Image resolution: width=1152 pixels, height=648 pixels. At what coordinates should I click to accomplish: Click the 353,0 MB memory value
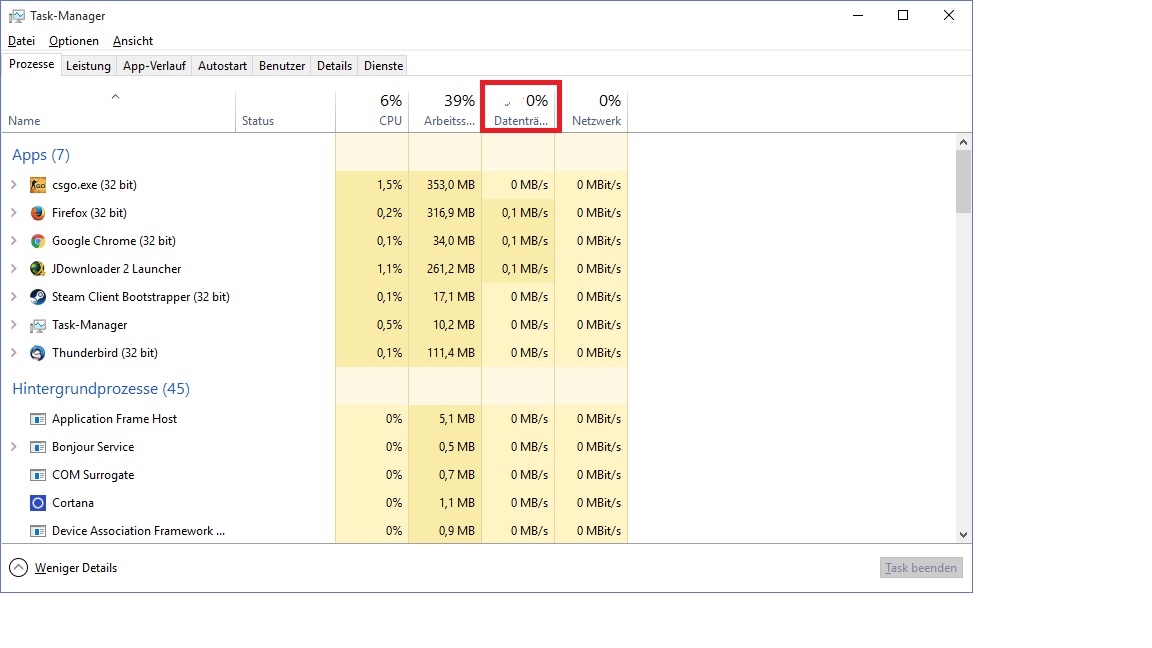(x=450, y=185)
